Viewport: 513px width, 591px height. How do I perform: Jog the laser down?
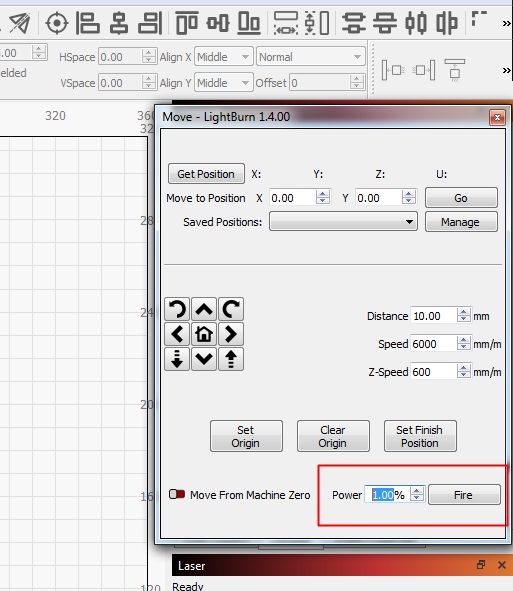tap(204, 359)
